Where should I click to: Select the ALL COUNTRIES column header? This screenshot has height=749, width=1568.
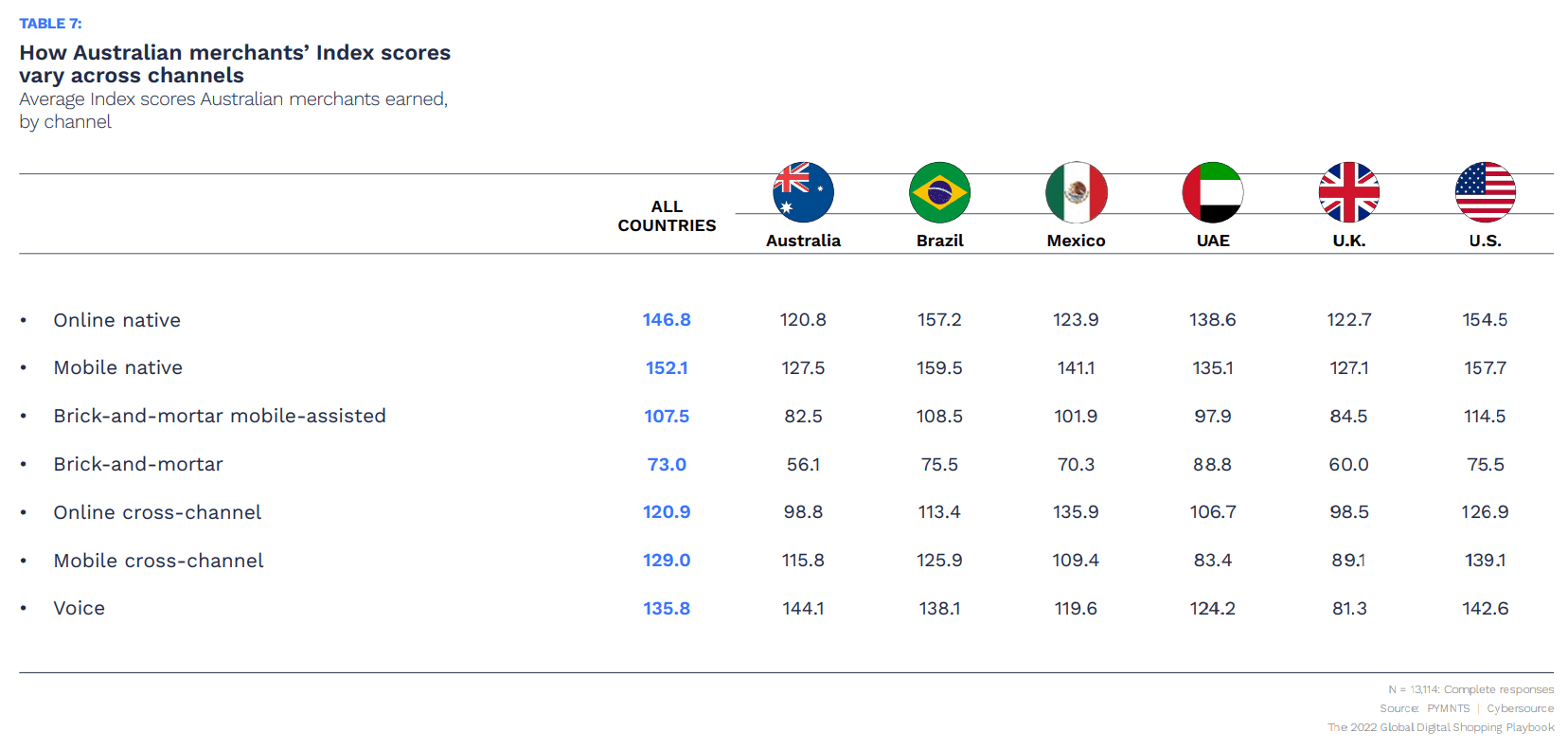click(667, 216)
